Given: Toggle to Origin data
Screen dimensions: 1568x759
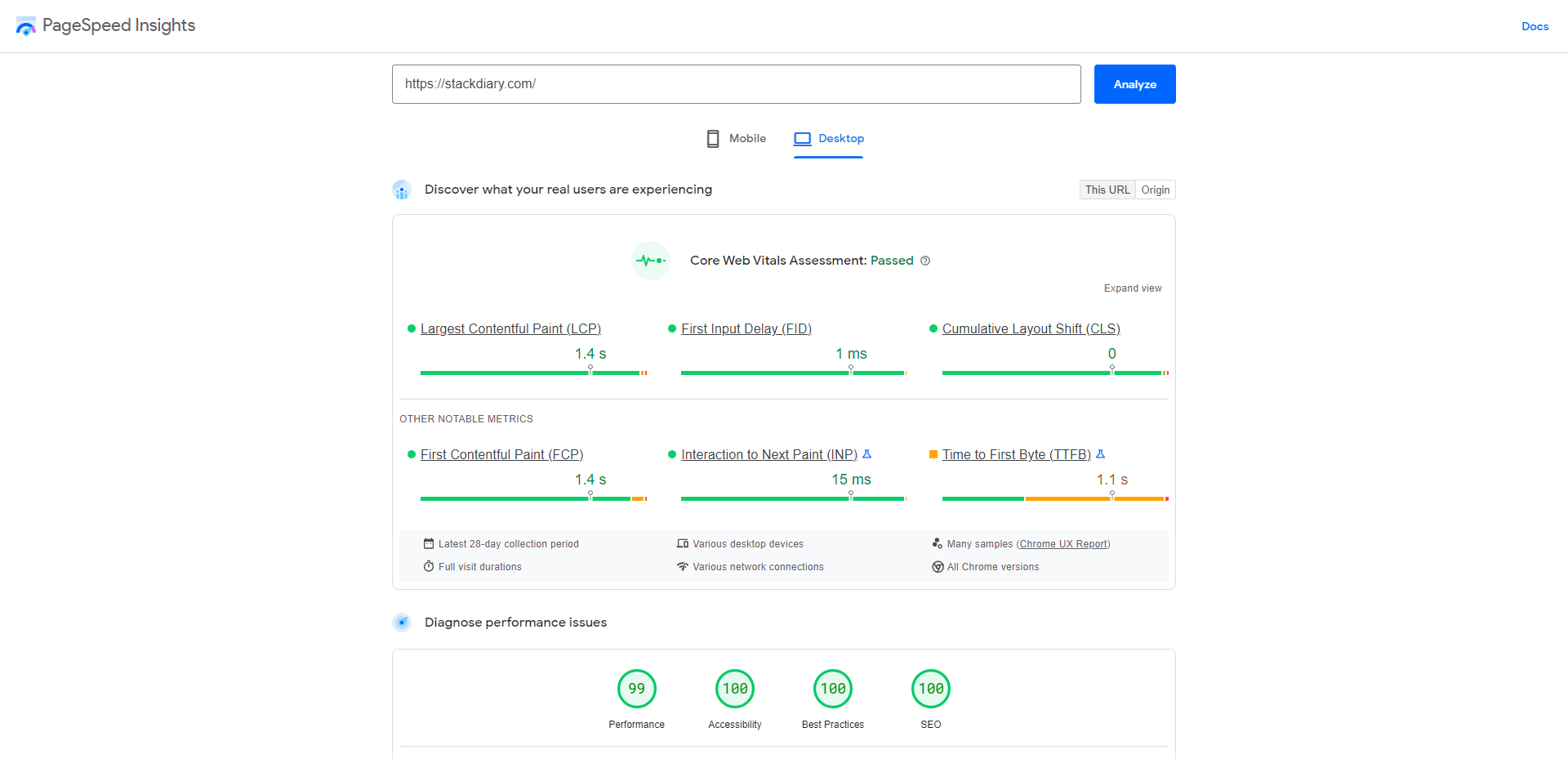Looking at the screenshot, I should pyautogui.click(x=1156, y=190).
